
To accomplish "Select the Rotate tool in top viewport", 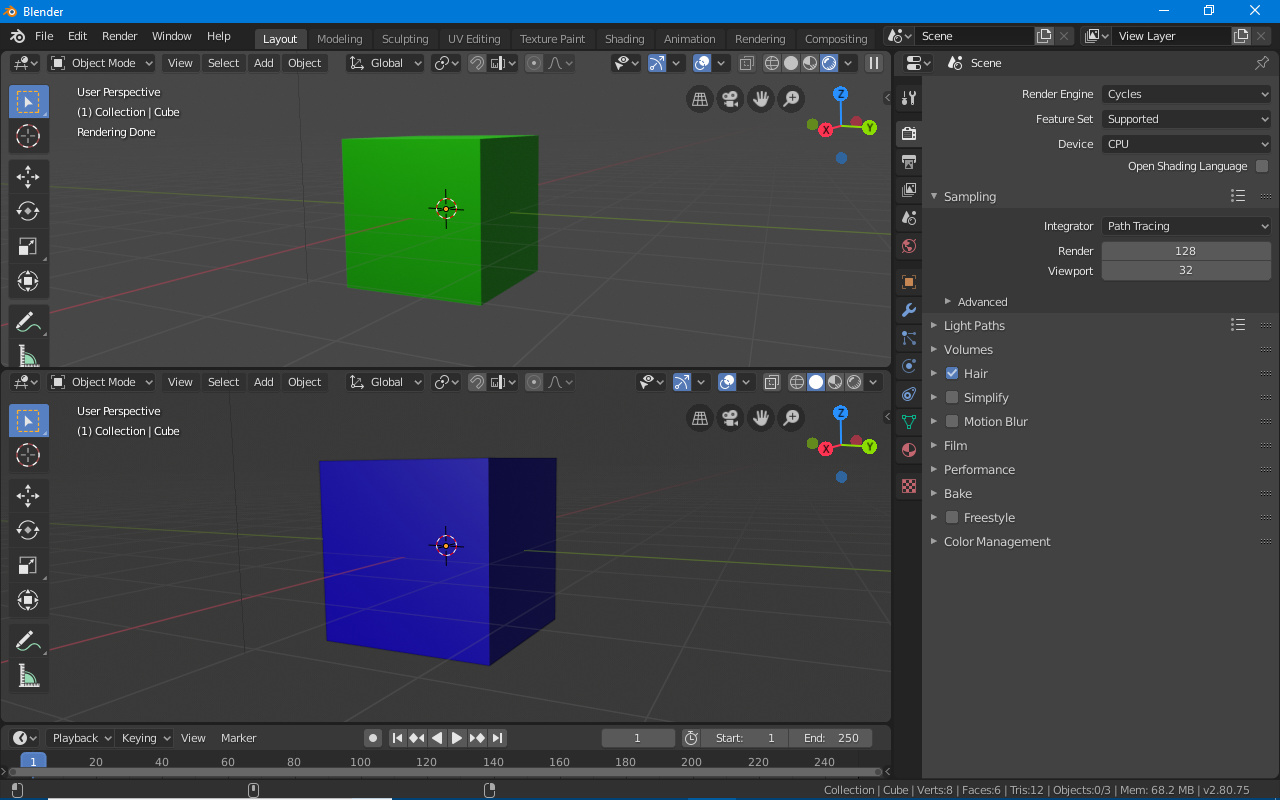I will pyautogui.click(x=28, y=211).
